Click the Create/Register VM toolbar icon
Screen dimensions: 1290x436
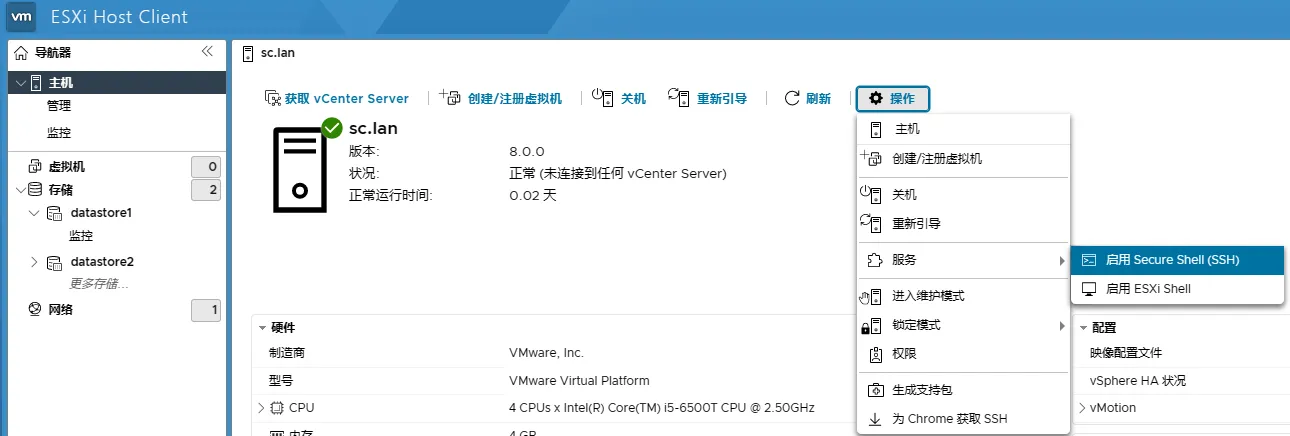click(x=450, y=98)
